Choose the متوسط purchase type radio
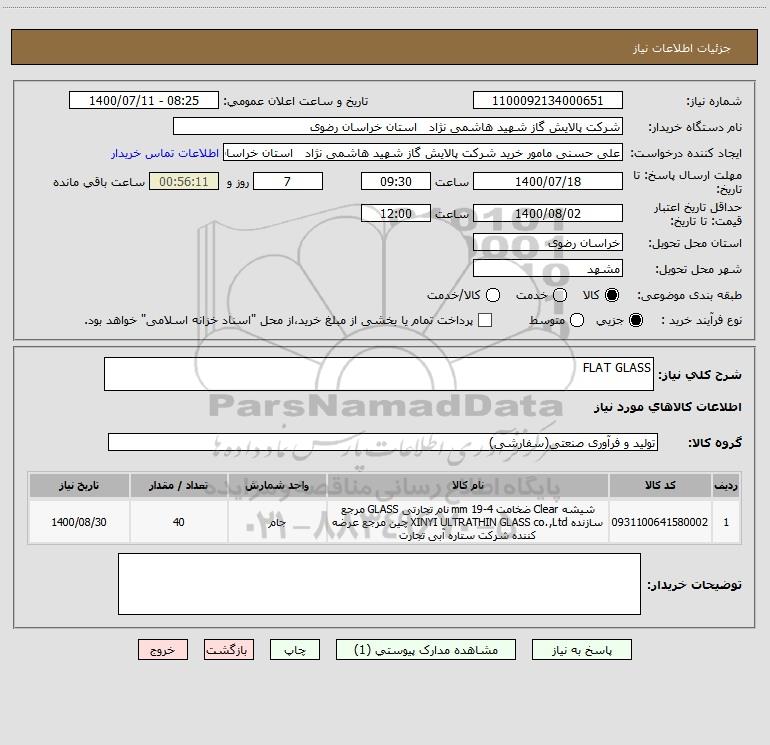This screenshot has width=770, height=745. 577,321
